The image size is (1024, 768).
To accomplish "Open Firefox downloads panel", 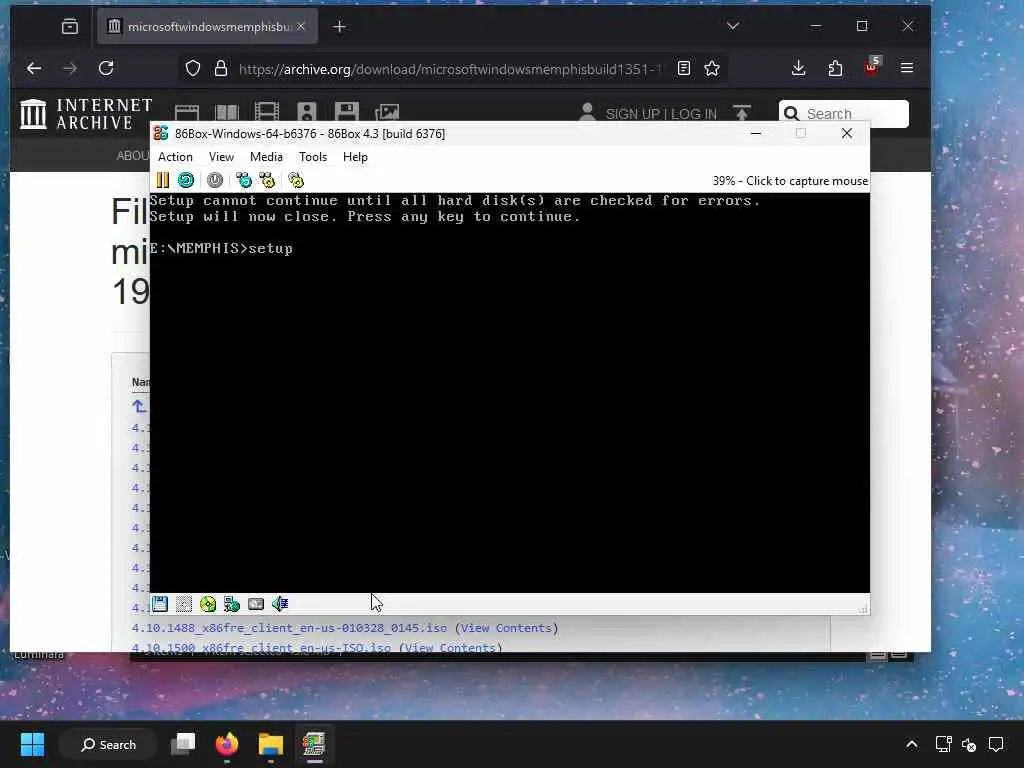I will (x=798, y=69).
